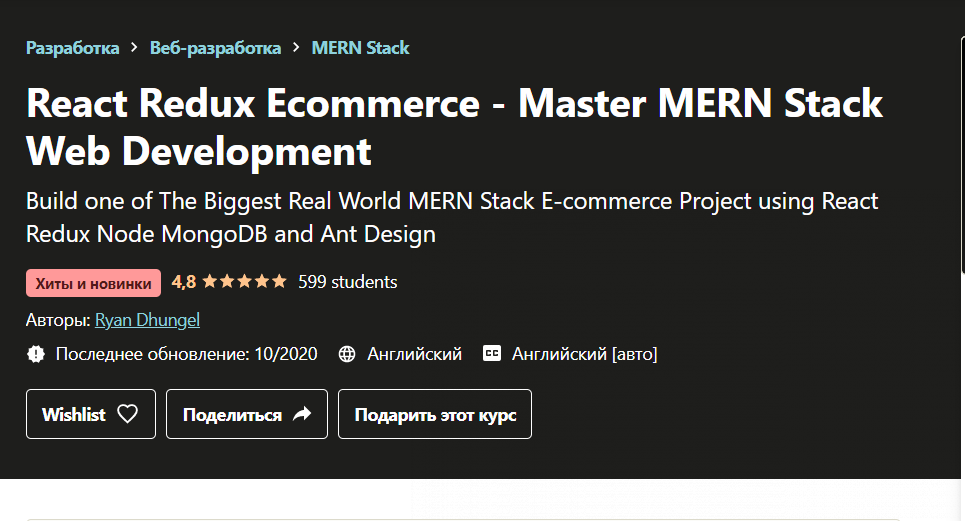Click the Последнее обновление 10/2020 text
The height and width of the screenshot is (521, 965).
(x=186, y=353)
